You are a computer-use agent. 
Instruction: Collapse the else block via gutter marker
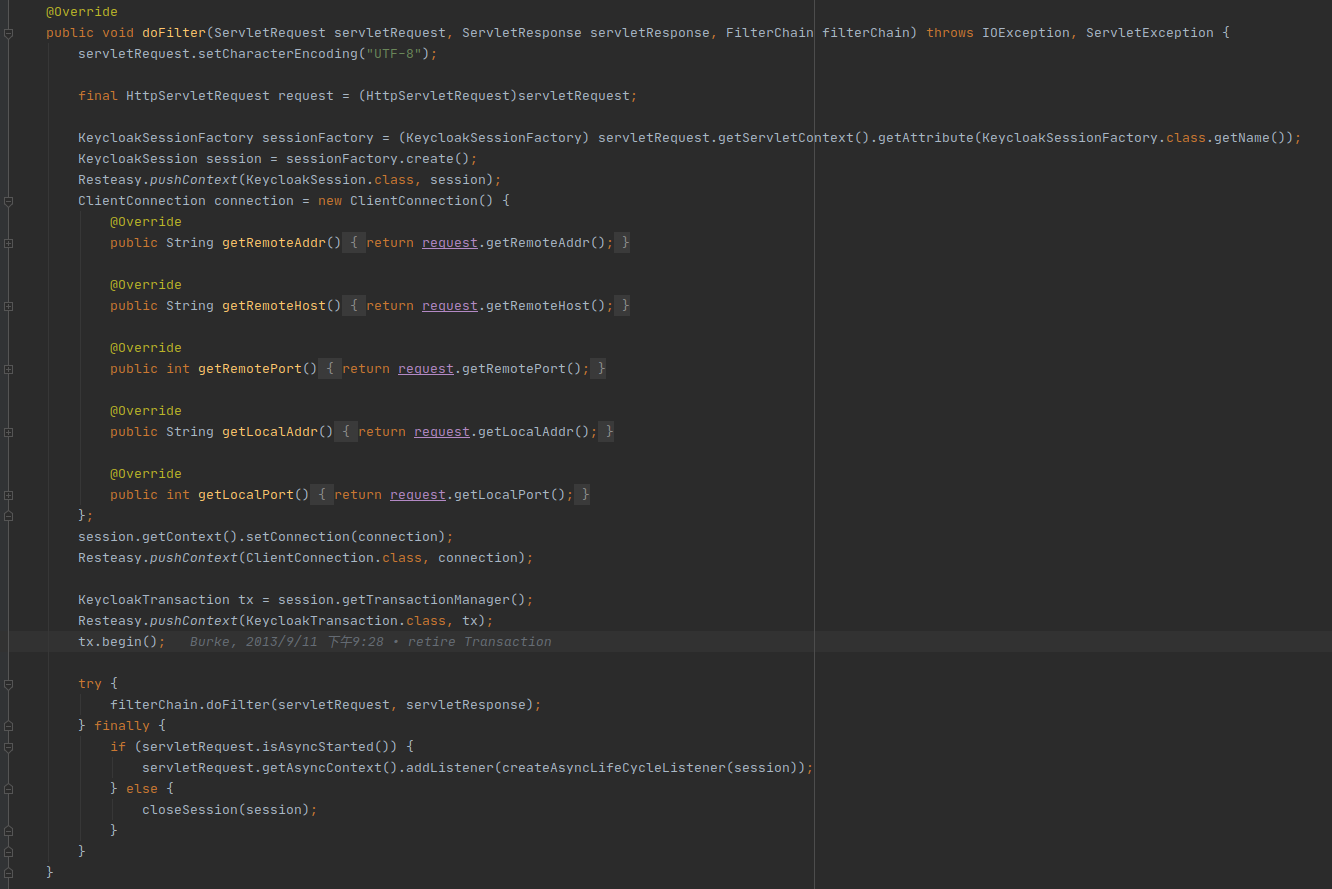pyautogui.click(x=8, y=789)
